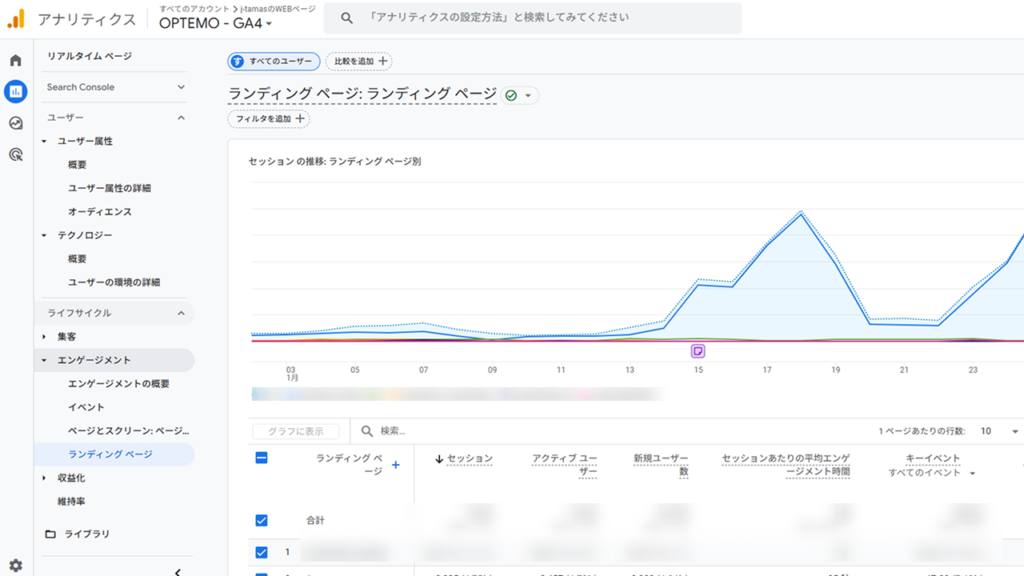Open the Reports icon in the sidebar
This screenshot has width=1024, height=576.
pyautogui.click(x=14, y=92)
